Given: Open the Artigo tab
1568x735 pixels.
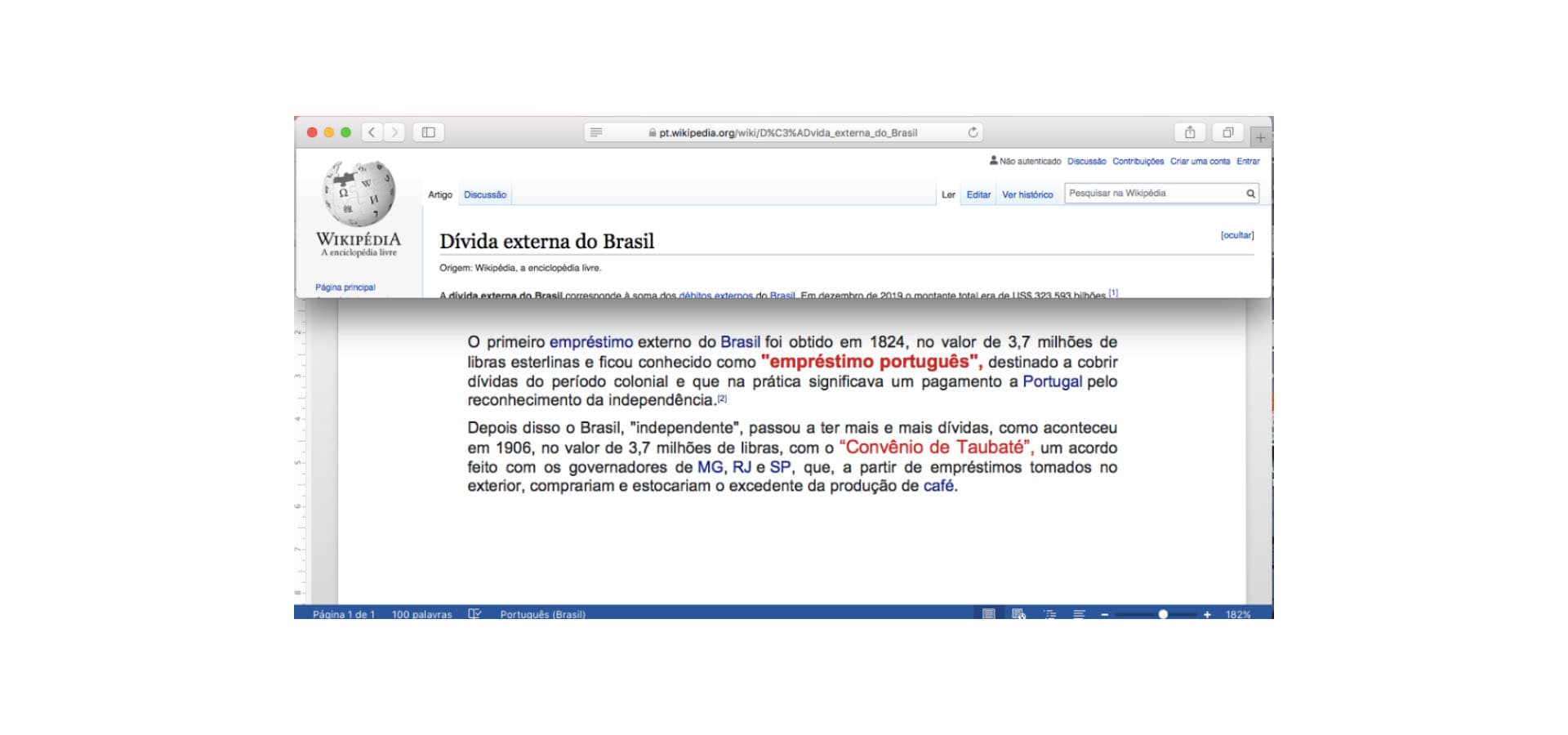Looking at the screenshot, I should click(440, 194).
